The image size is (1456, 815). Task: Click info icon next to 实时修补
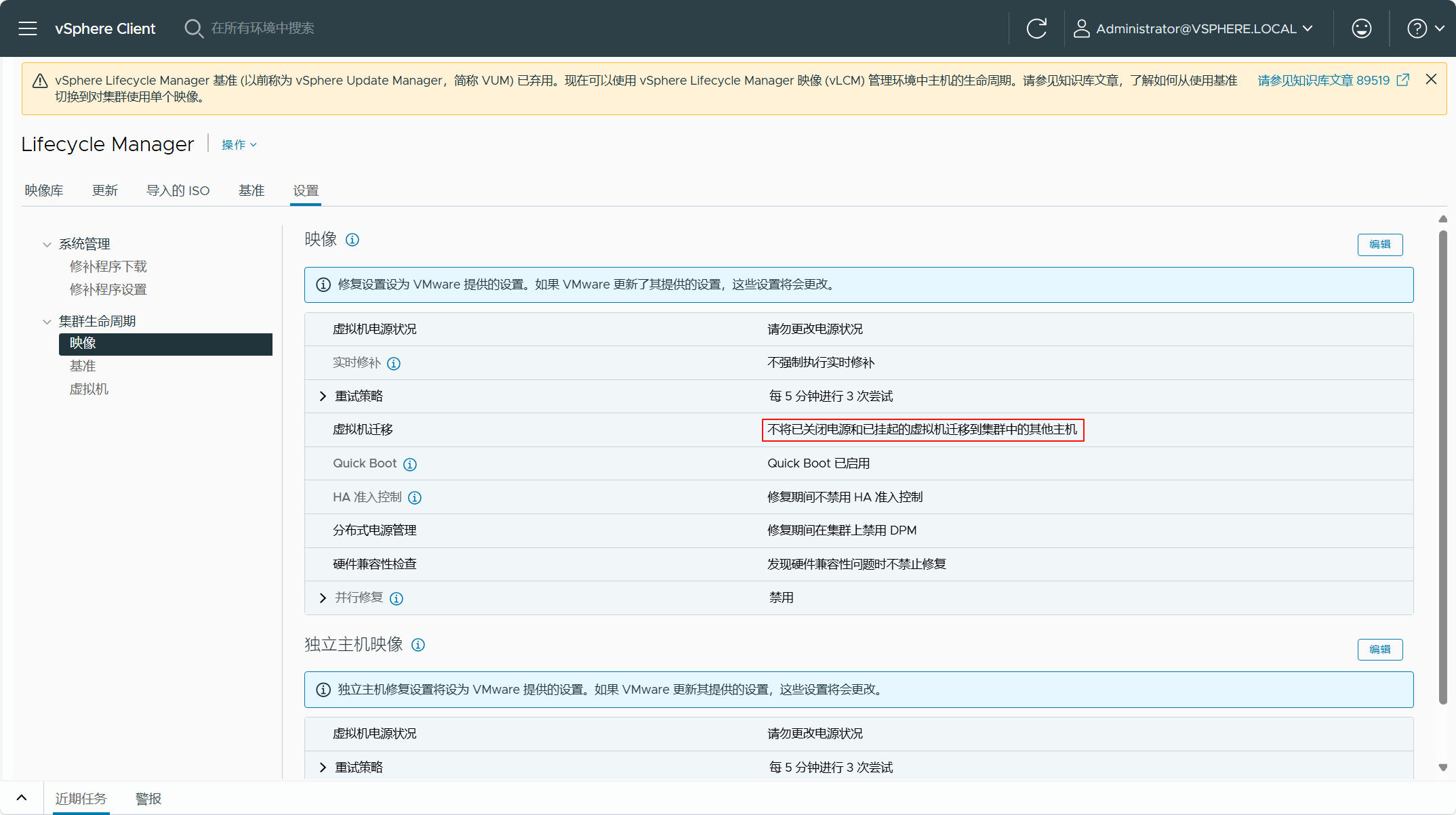(x=394, y=364)
